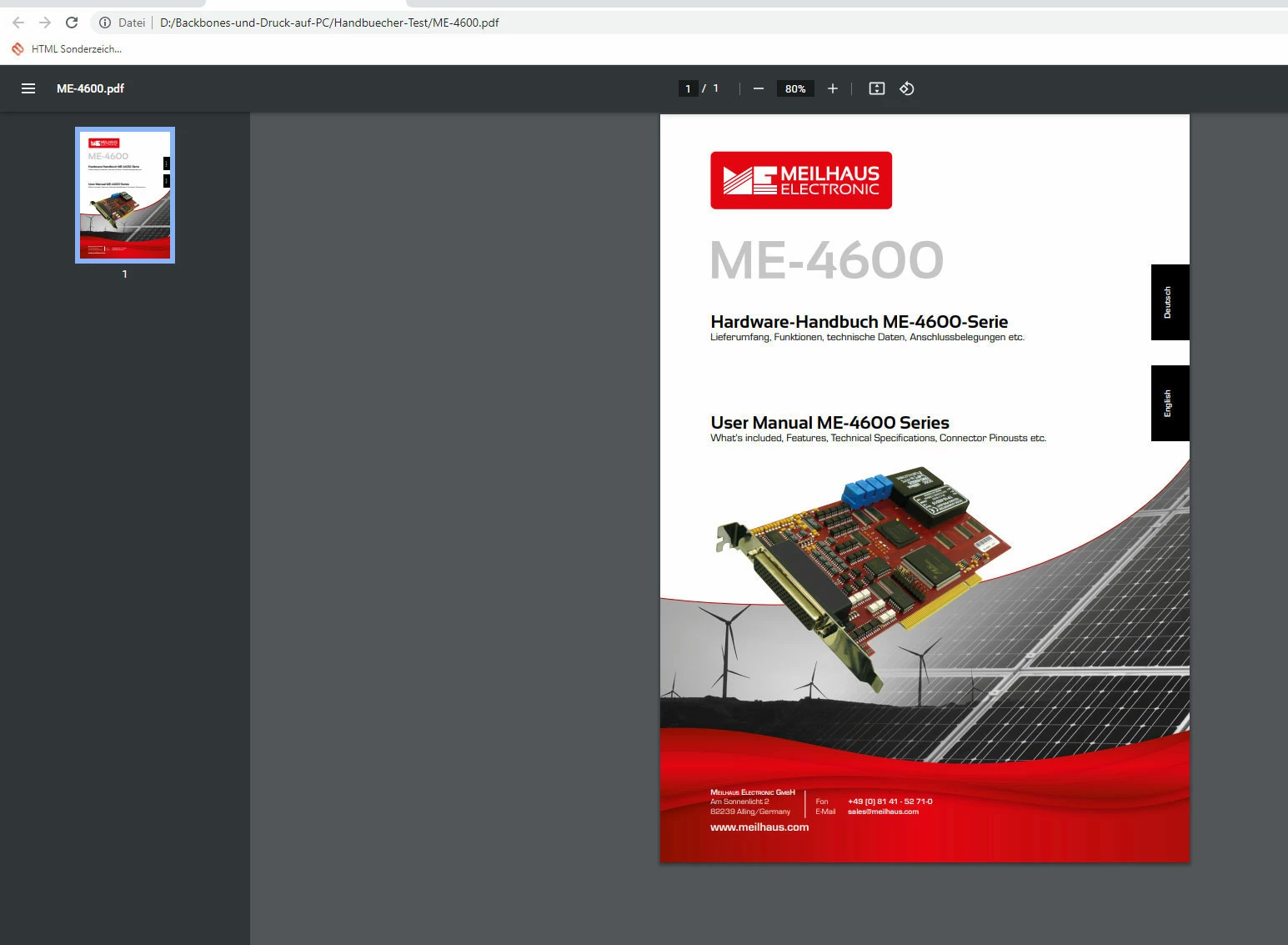Edit the current page number field
Screen dimensions: 1288x945
tap(688, 88)
